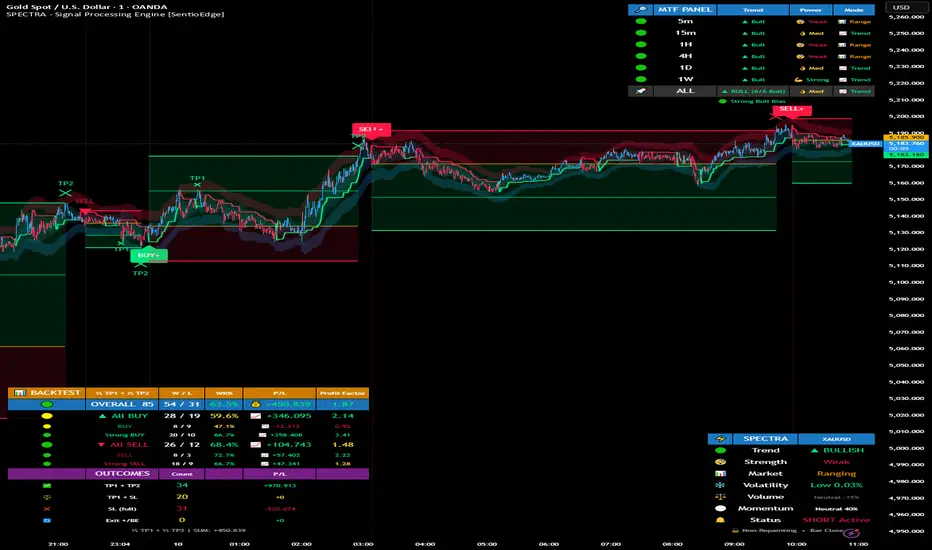Click the bar-chart icon next to Market
This screenshot has width=932, height=550.
(720, 474)
